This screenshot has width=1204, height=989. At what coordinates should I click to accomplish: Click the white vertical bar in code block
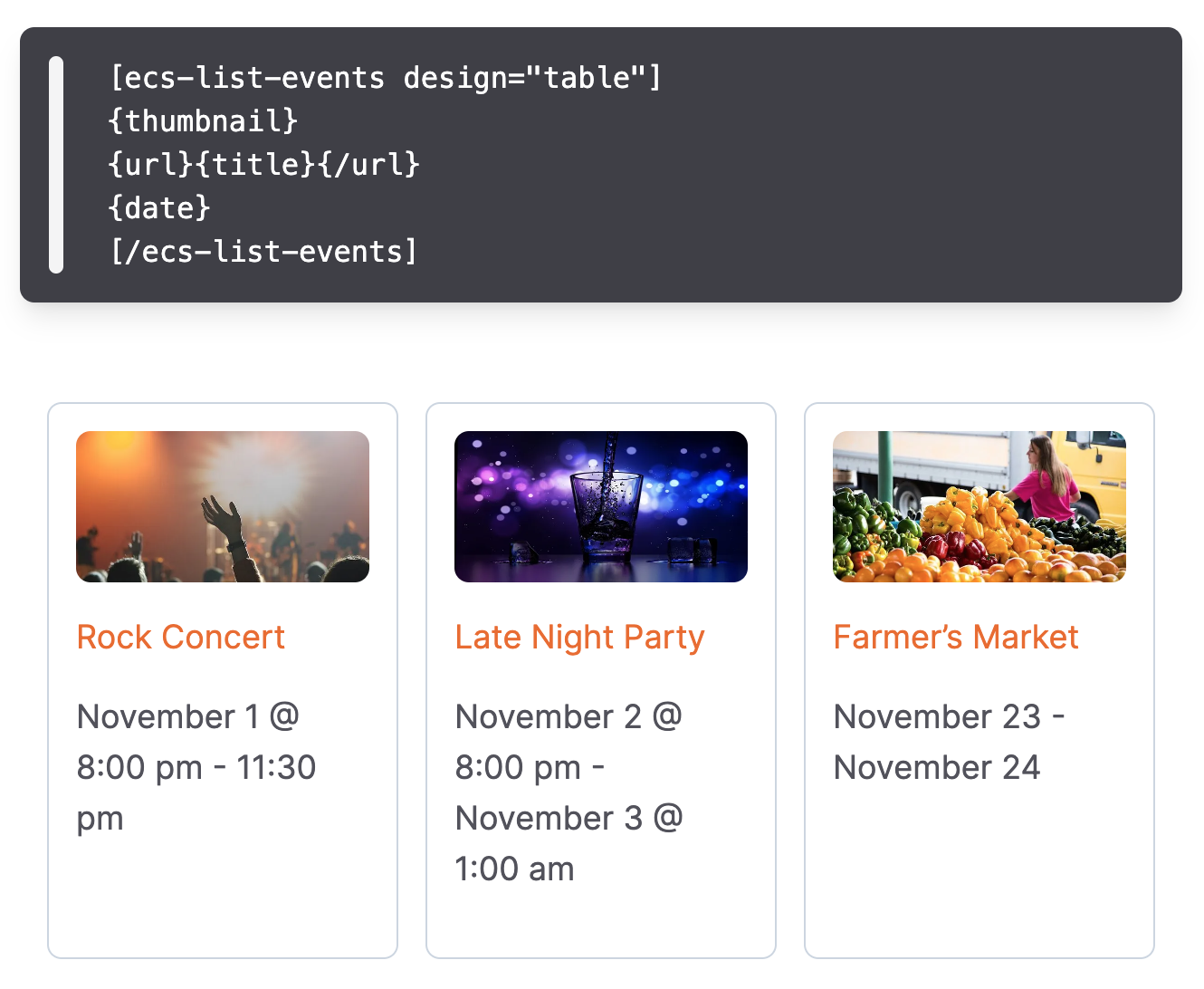pyautogui.click(x=56, y=165)
